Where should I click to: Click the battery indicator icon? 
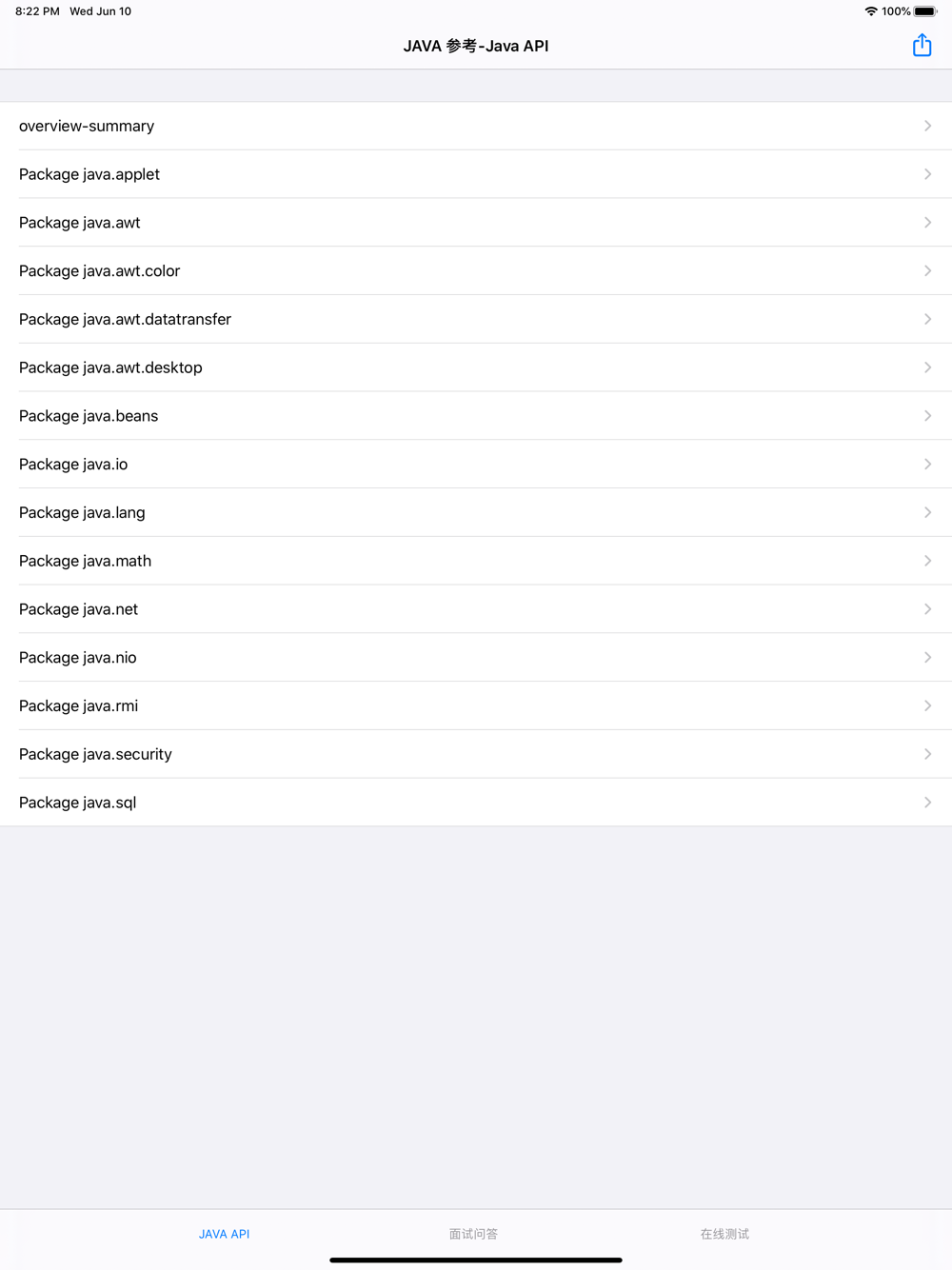[924, 11]
